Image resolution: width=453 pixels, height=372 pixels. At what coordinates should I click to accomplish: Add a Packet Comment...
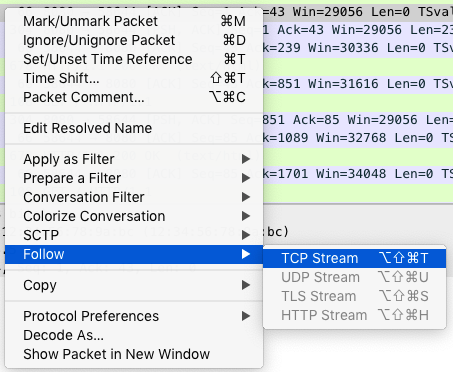point(134,97)
